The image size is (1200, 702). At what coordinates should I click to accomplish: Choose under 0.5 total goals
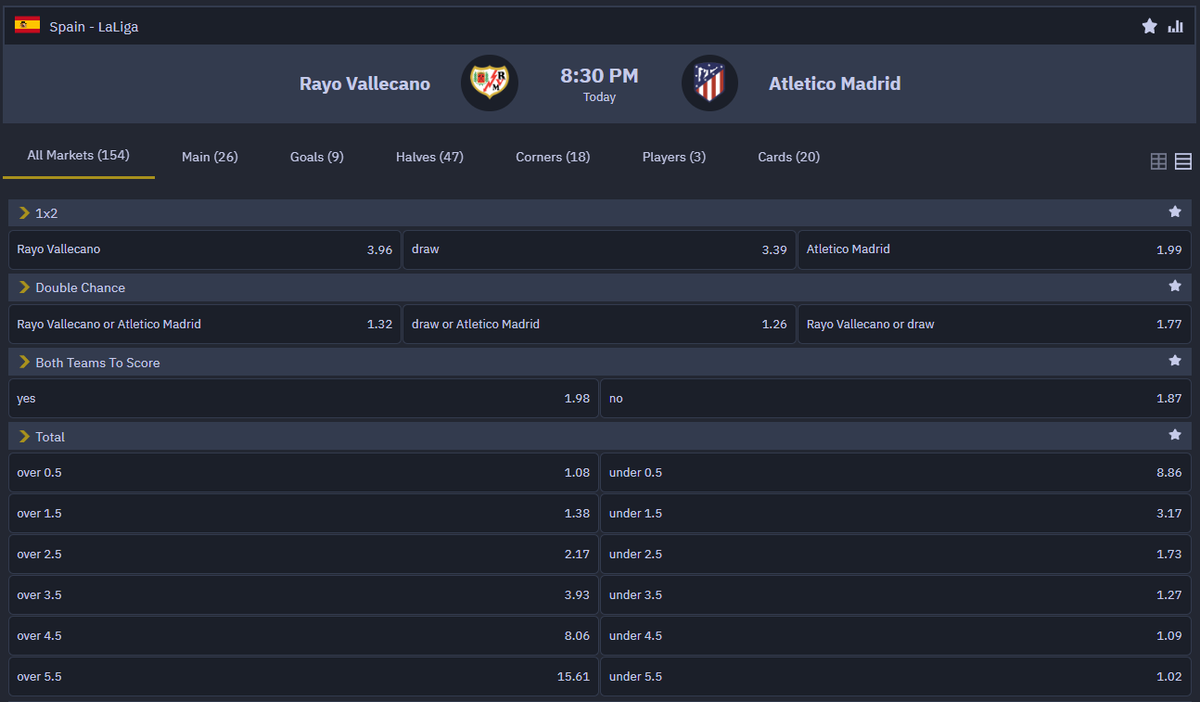896,473
